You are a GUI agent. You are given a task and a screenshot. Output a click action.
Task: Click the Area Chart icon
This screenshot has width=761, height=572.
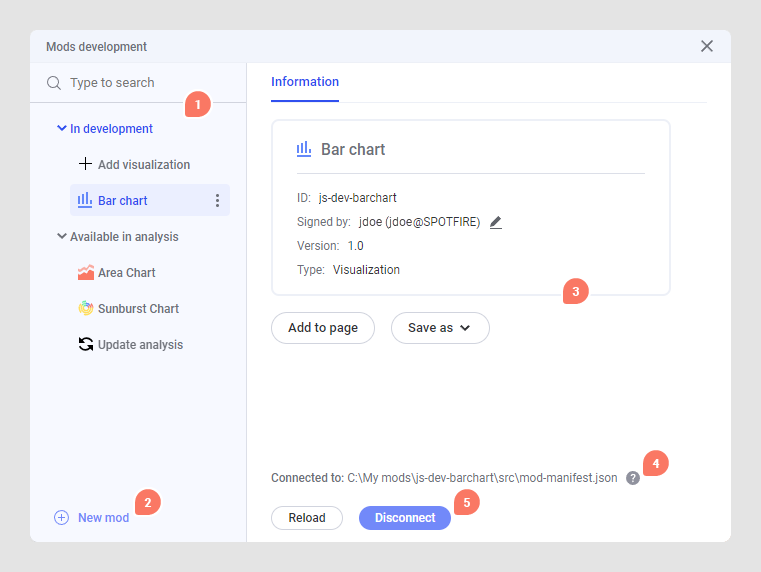(x=86, y=273)
